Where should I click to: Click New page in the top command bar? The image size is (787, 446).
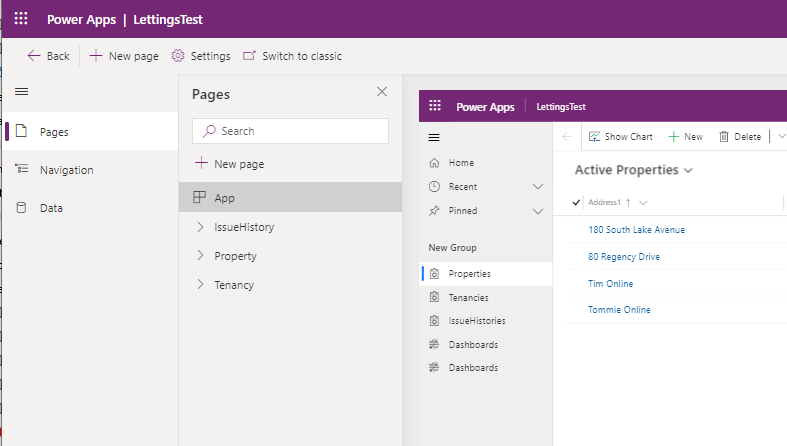click(124, 56)
